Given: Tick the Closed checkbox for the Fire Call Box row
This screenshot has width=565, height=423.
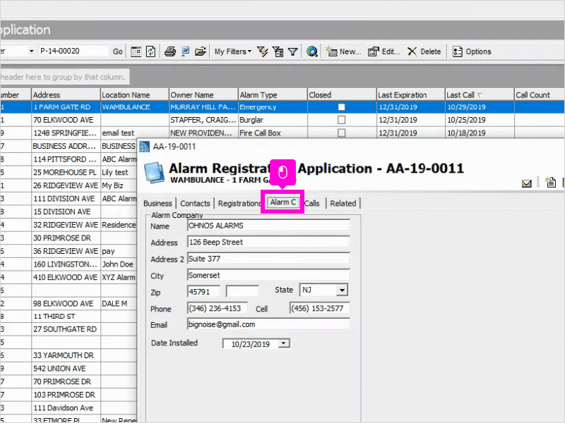Looking at the screenshot, I should (341, 133).
